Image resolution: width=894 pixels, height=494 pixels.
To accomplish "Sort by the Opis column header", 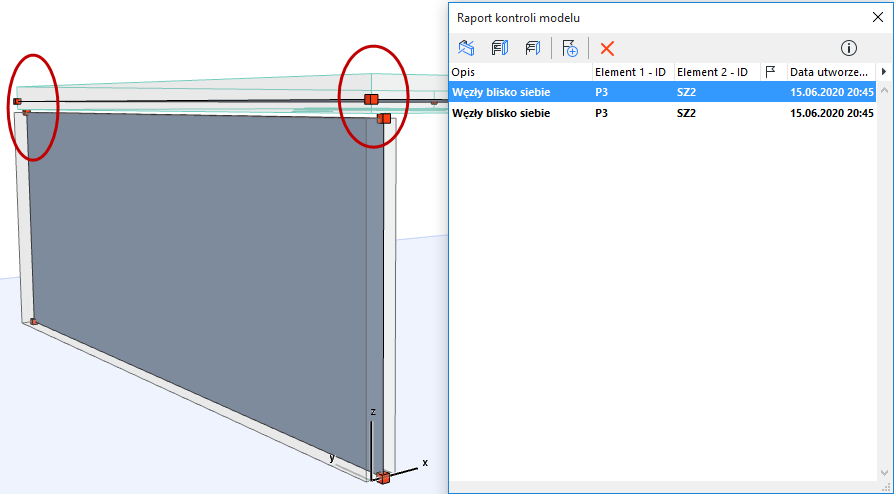I will click(x=521, y=72).
